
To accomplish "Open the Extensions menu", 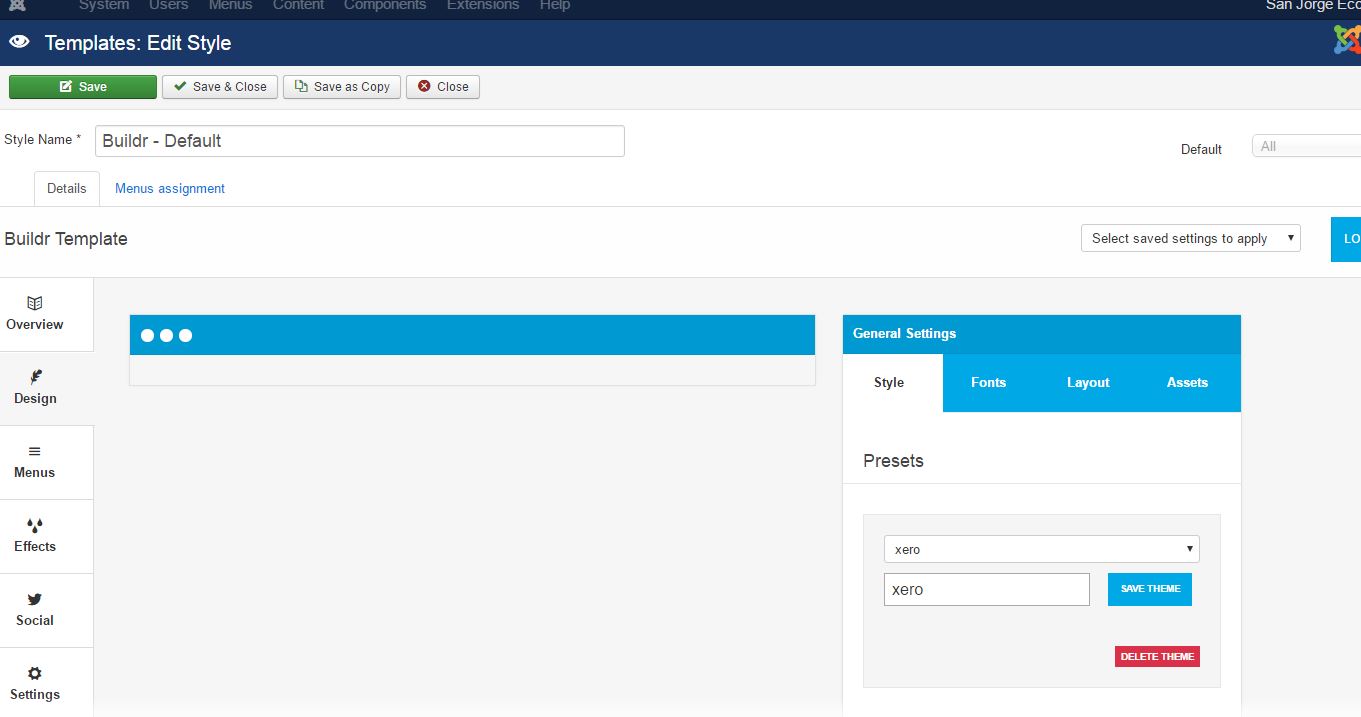I will tap(483, 5).
